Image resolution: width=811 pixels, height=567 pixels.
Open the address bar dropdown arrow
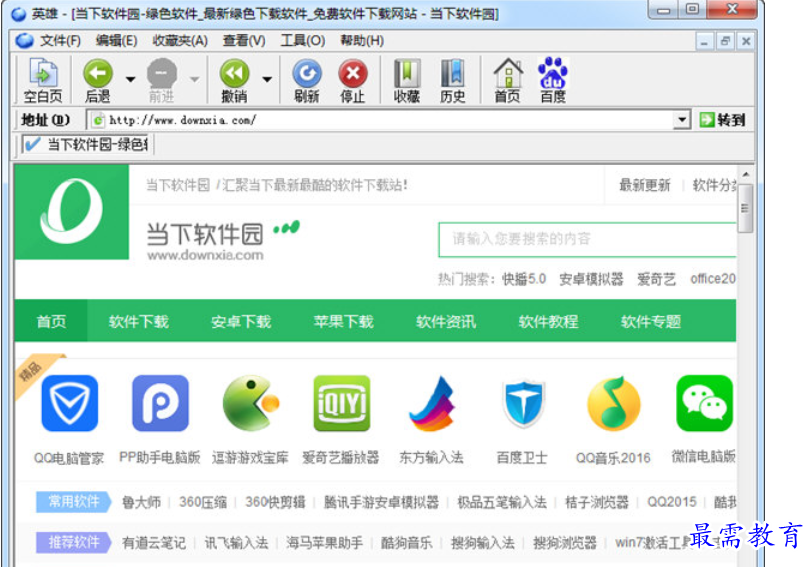[x=682, y=120]
